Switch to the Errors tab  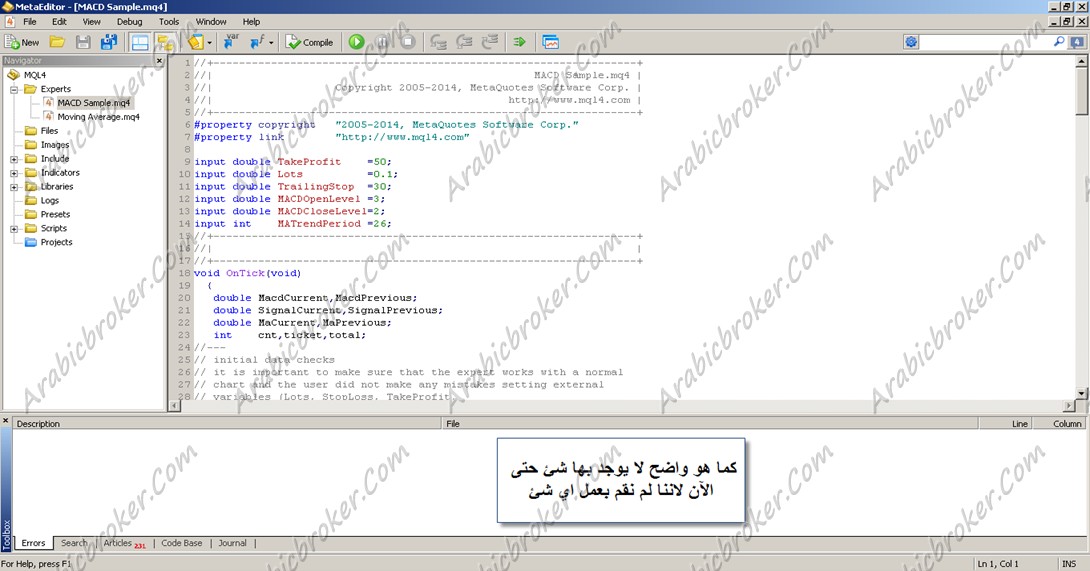(x=33, y=543)
